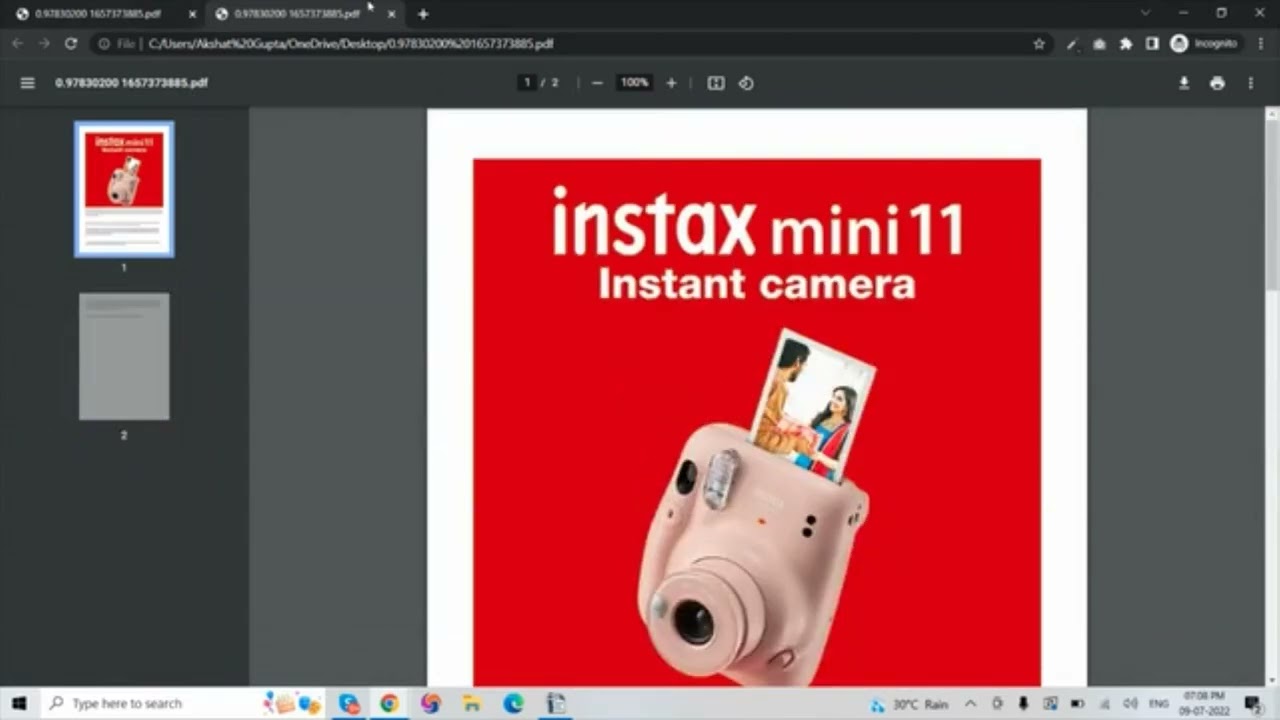Screen dimensions: 1280x720
Task: Rotate the PDF counterclockwise
Action: pyautogui.click(x=746, y=83)
